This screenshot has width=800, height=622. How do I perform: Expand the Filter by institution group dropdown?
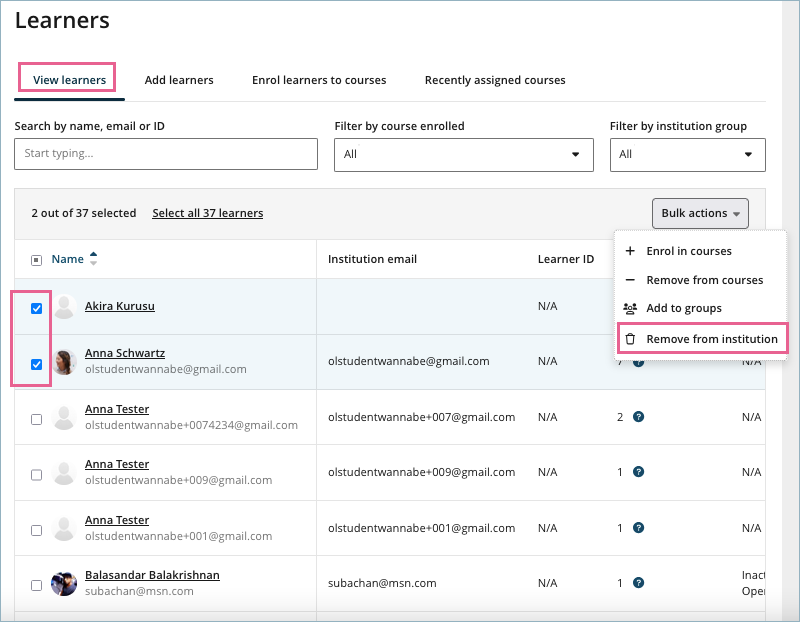[687, 155]
